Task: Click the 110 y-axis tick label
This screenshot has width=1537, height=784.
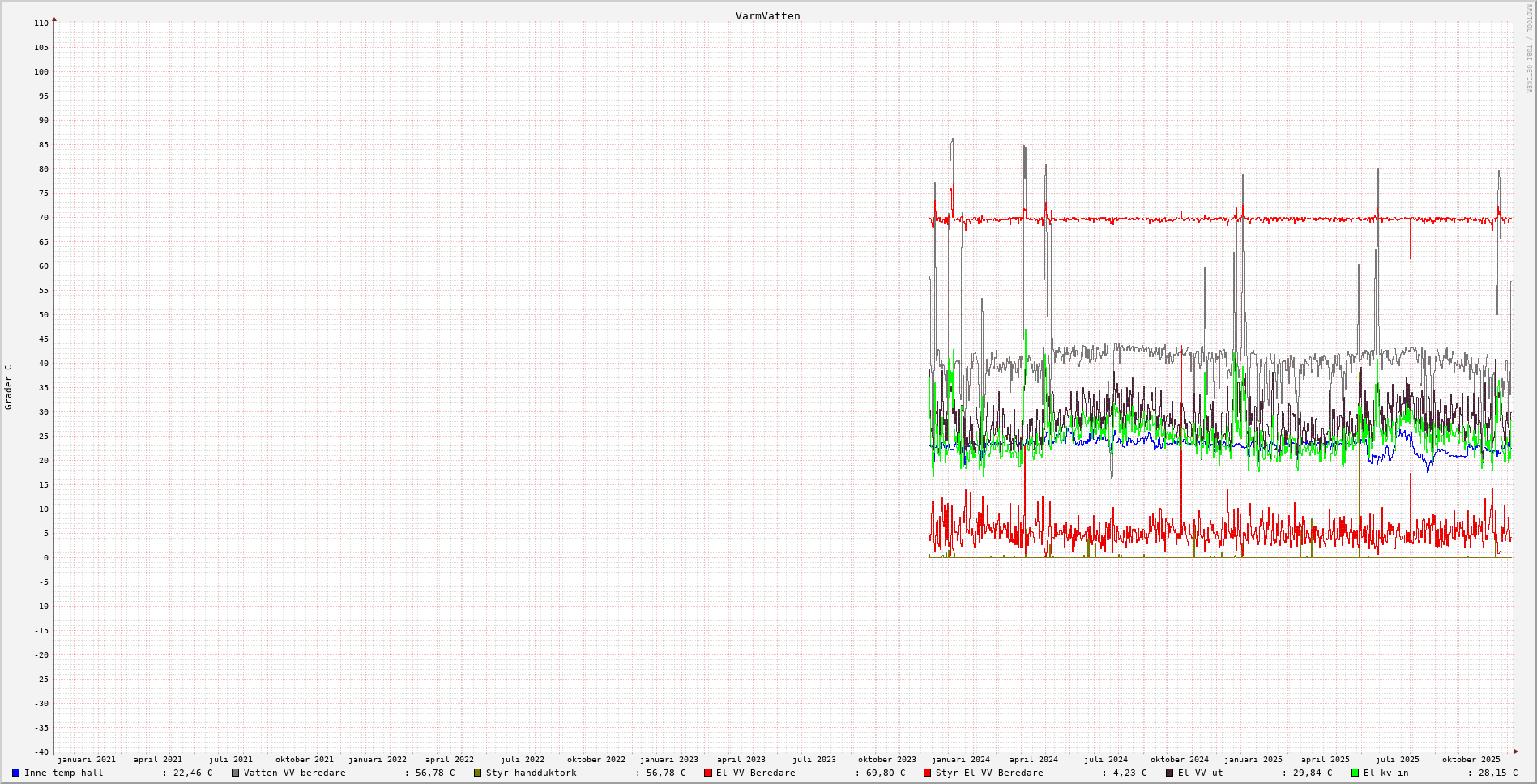Action: point(41,23)
